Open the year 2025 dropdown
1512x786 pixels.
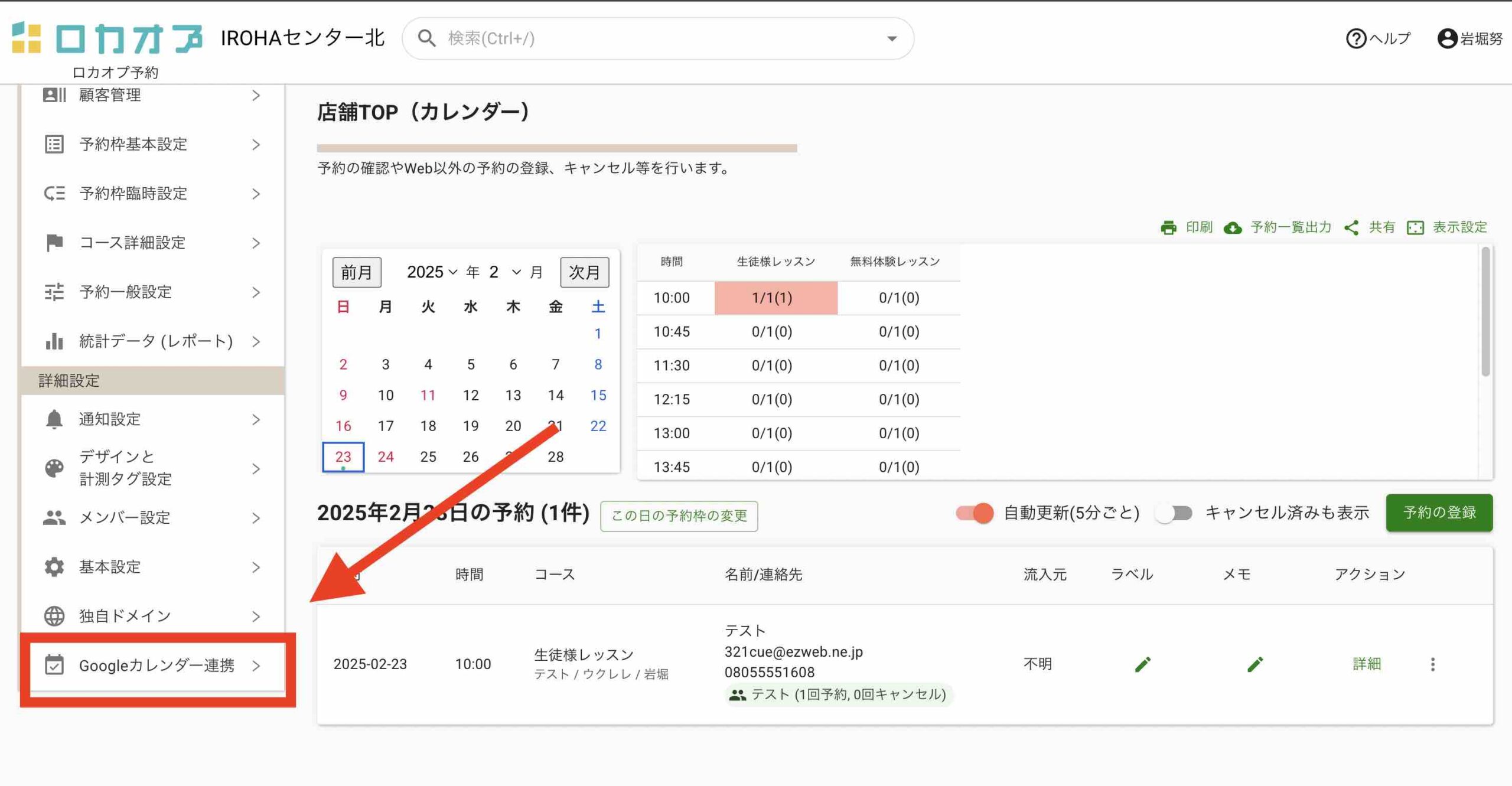(432, 272)
